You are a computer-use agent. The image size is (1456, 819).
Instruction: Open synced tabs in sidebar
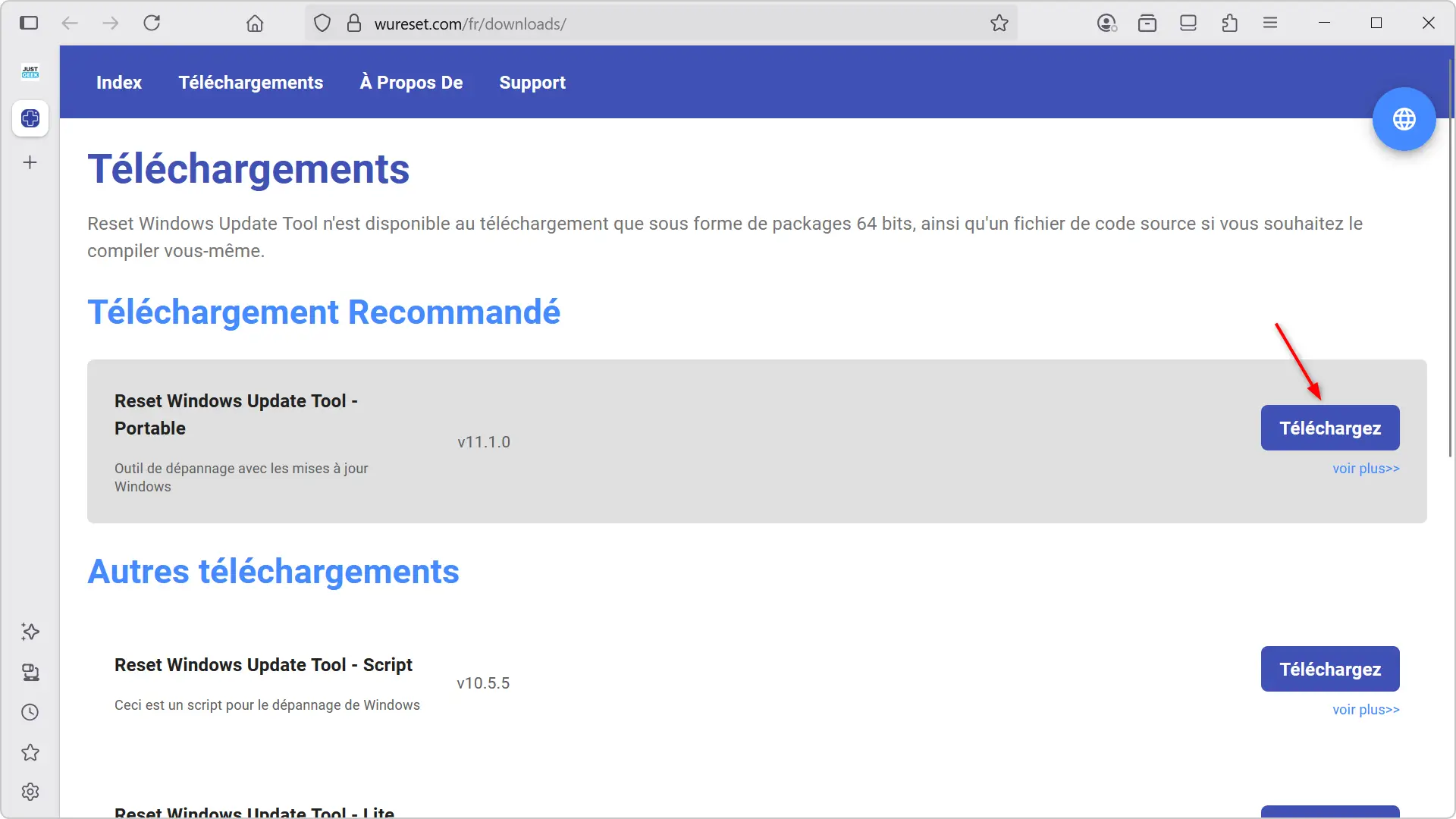[30, 673]
